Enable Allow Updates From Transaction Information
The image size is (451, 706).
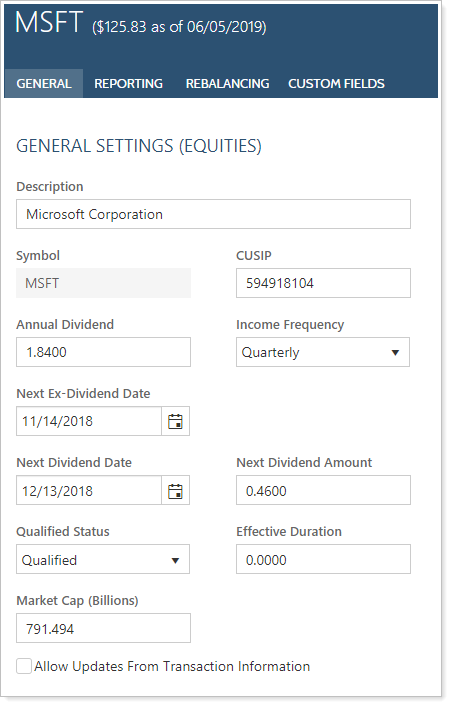coord(24,666)
